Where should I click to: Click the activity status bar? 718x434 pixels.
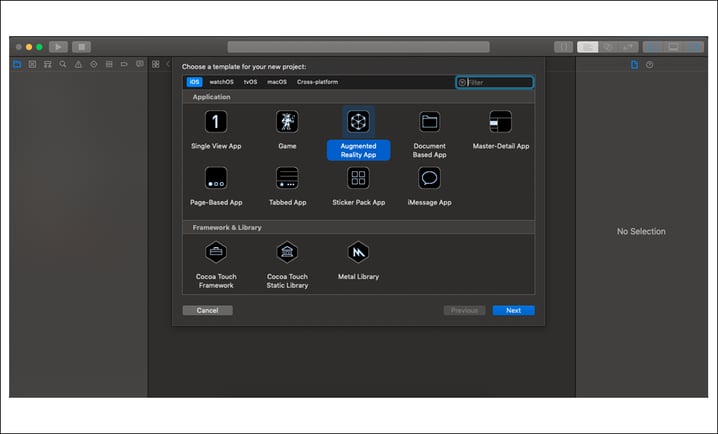click(359, 47)
